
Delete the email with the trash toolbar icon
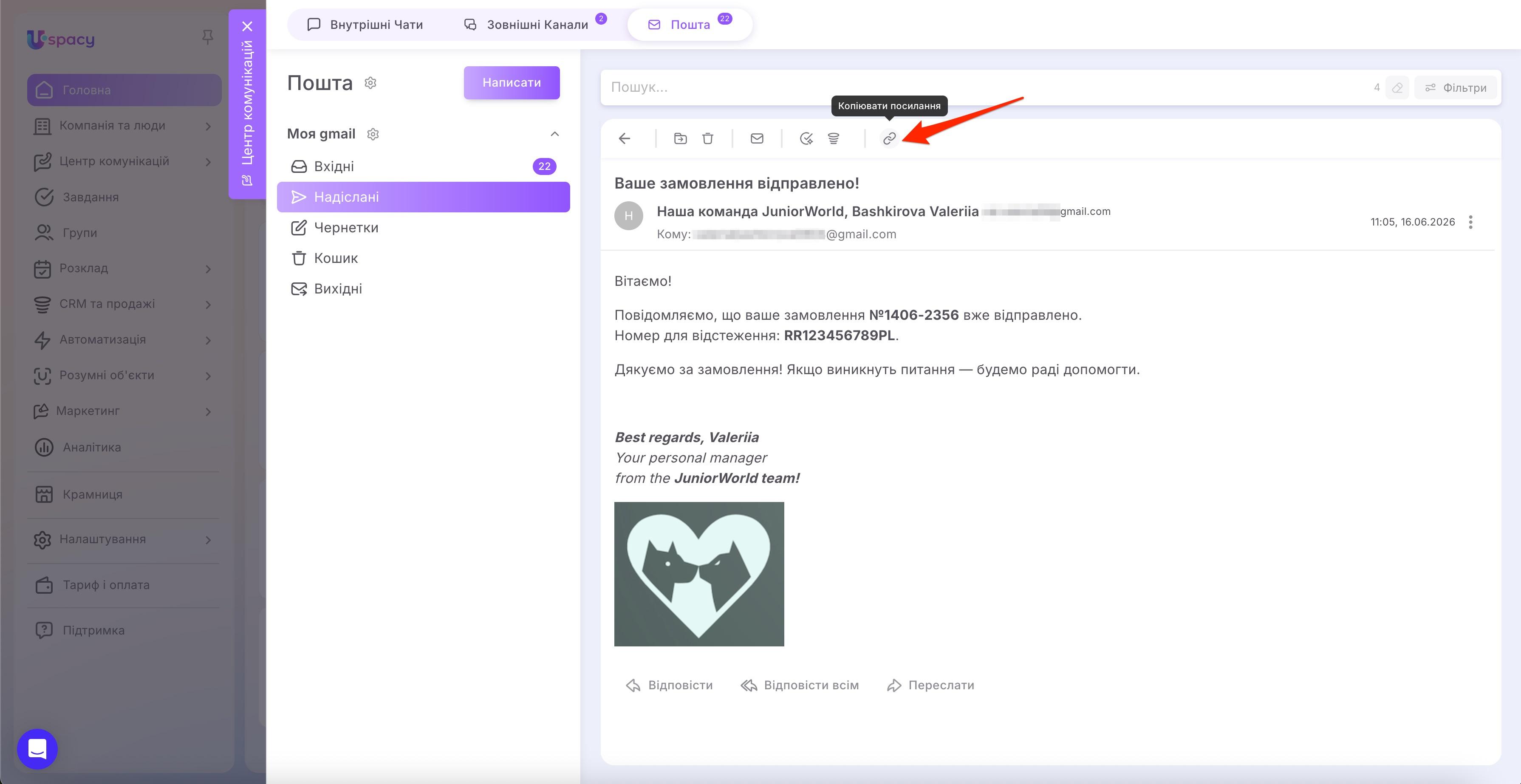pos(707,139)
